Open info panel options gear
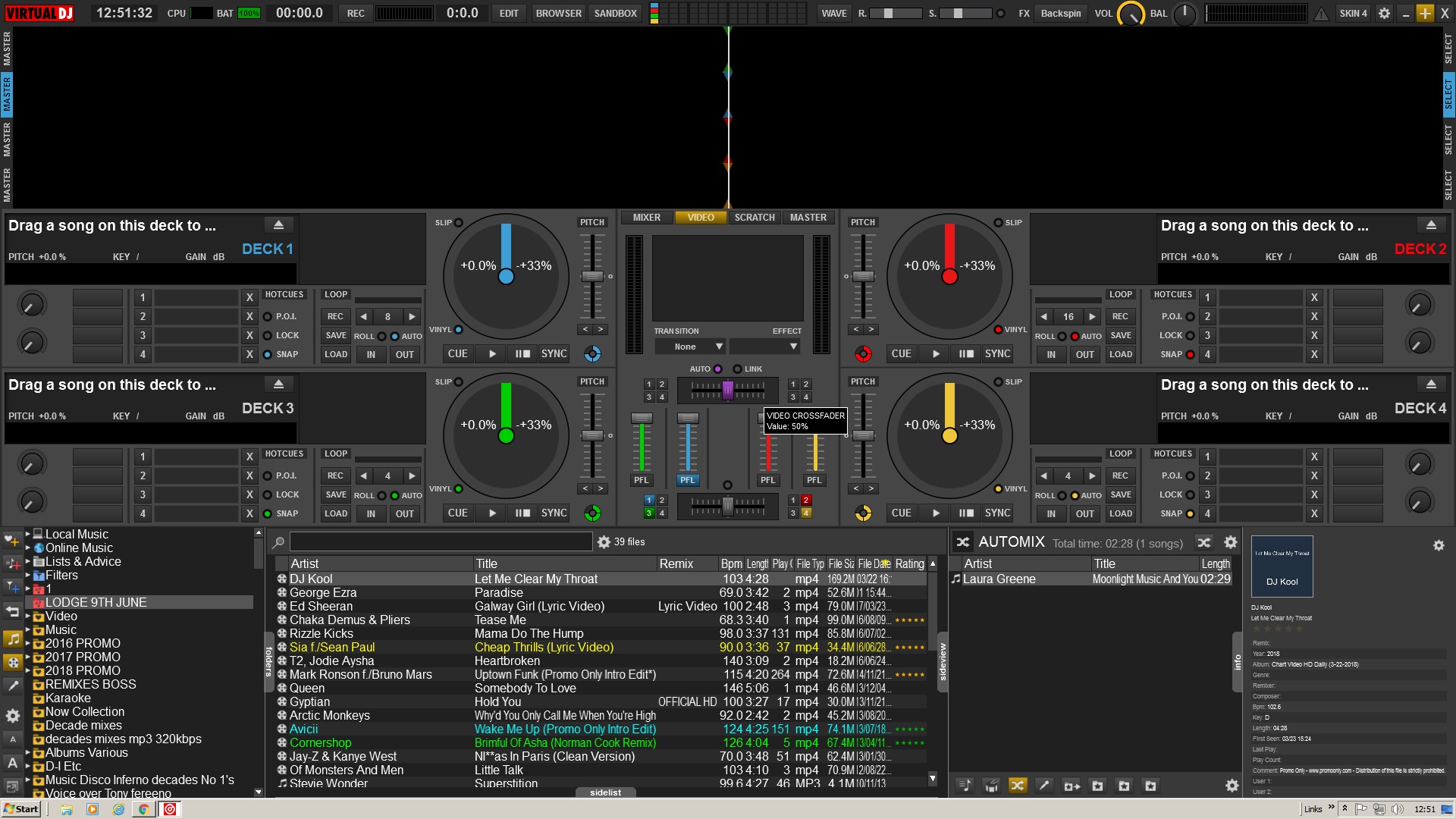Screen dimensions: 1456x819 [1439, 545]
